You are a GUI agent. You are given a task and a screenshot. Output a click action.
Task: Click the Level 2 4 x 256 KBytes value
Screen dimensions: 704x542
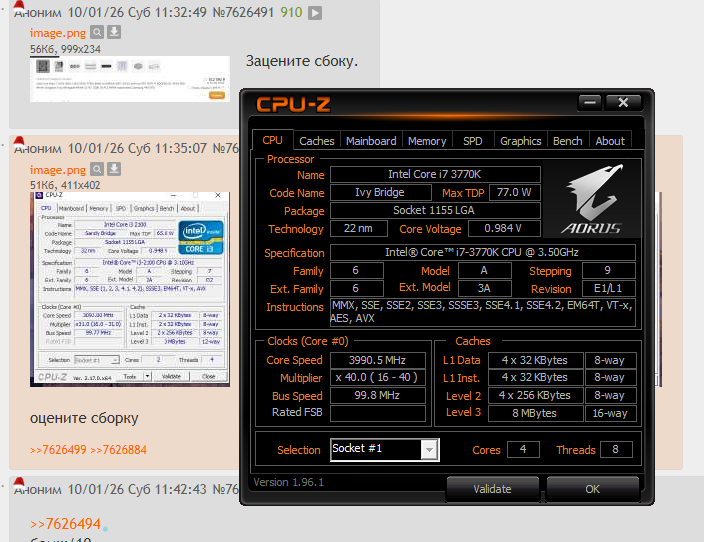pos(535,395)
